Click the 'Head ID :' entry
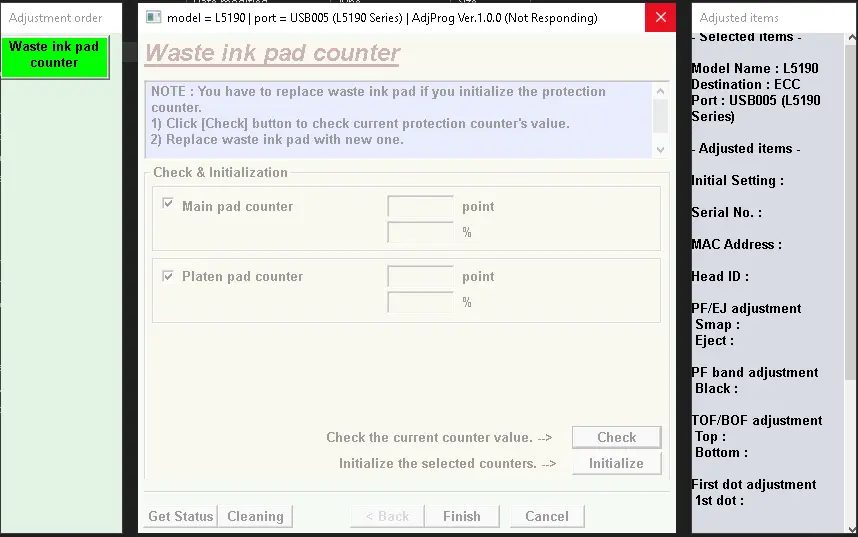The width and height of the screenshot is (858, 537). point(720,276)
